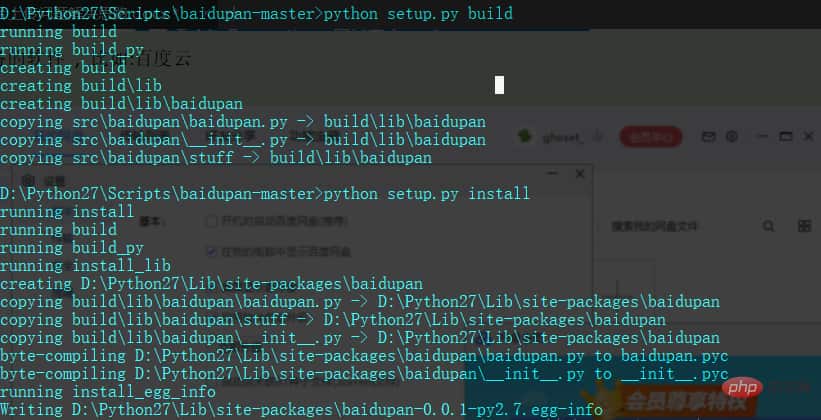Viewport: 821px width, 420px height.
Task: Click the 'running install_lib' line
Action: 85,266
